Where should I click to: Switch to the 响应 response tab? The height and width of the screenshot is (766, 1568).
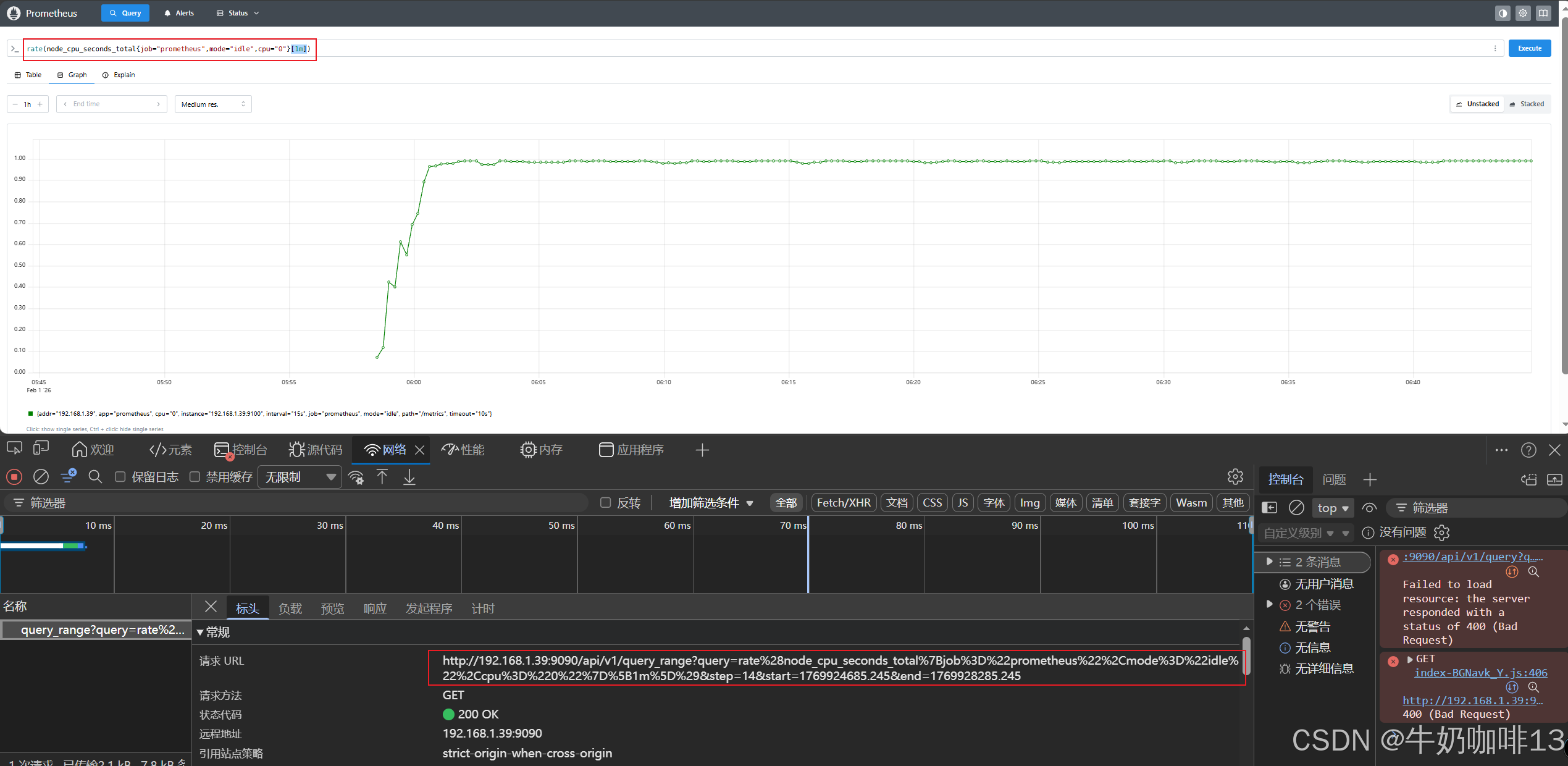click(x=375, y=608)
